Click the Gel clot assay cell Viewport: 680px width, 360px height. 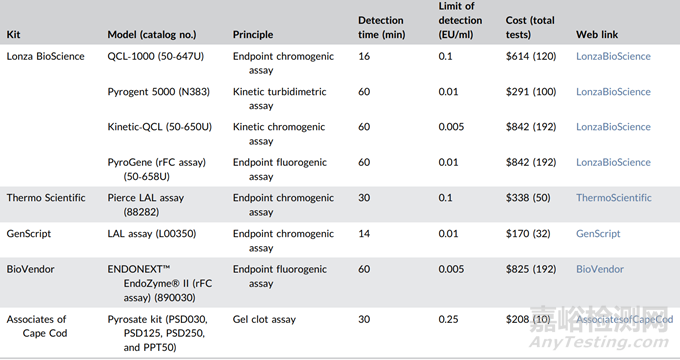pyautogui.click(x=264, y=320)
